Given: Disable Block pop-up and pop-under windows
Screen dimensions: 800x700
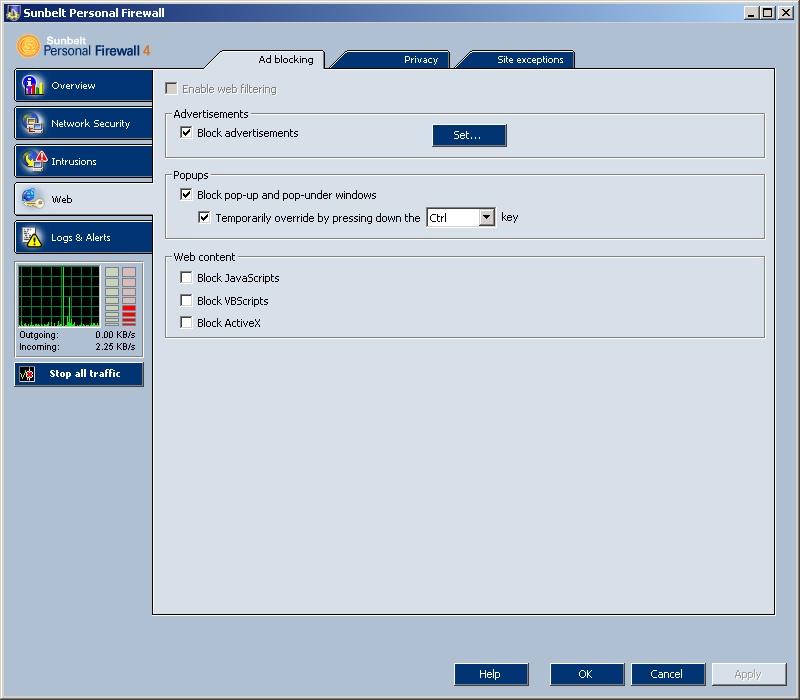Looking at the screenshot, I should click(186, 195).
